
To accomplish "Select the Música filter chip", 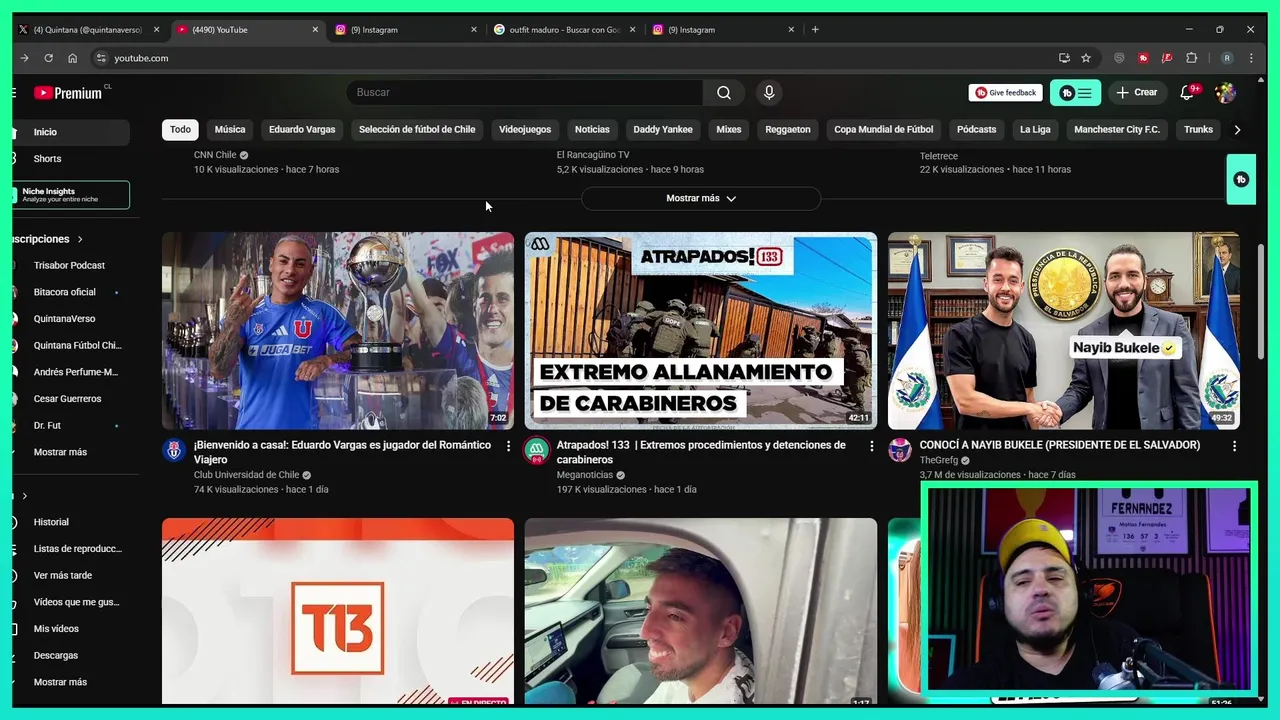I will (230, 129).
